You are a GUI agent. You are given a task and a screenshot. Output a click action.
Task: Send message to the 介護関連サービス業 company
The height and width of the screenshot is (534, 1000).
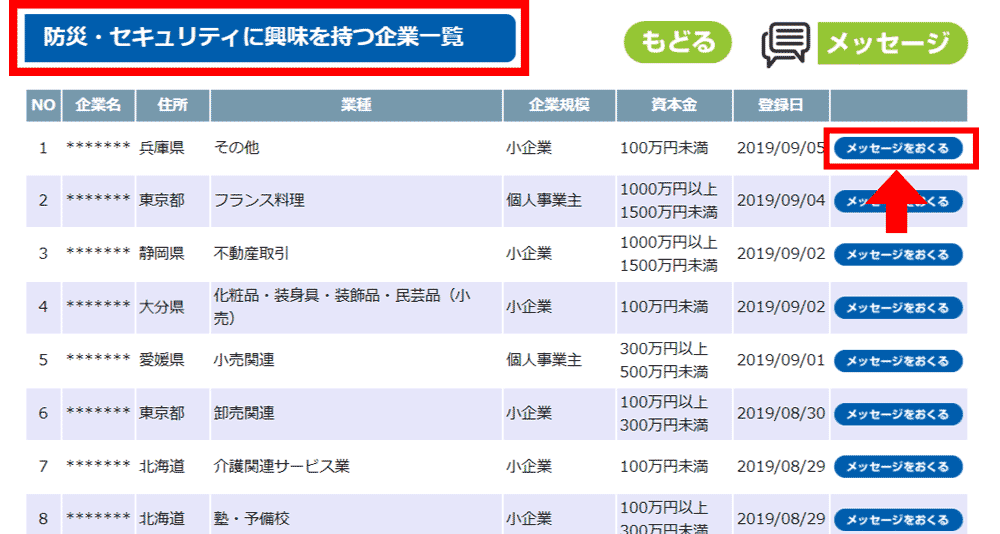coord(897,467)
